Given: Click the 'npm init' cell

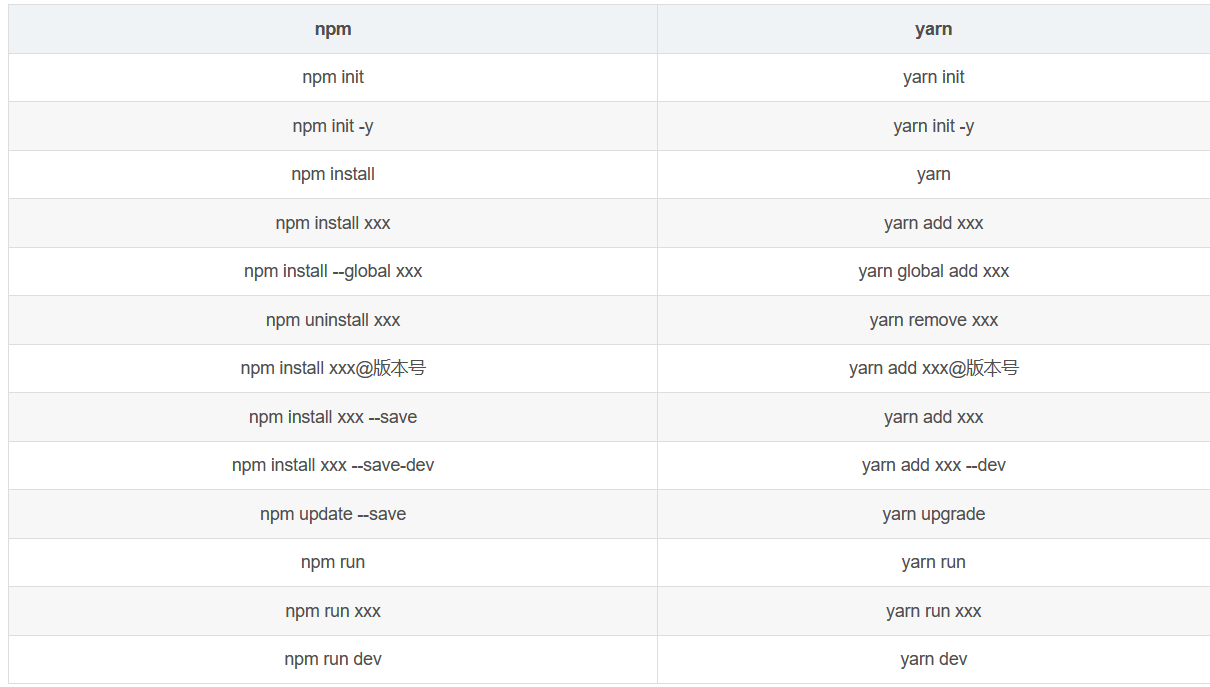Looking at the screenshot, I should tap(333, 77).
